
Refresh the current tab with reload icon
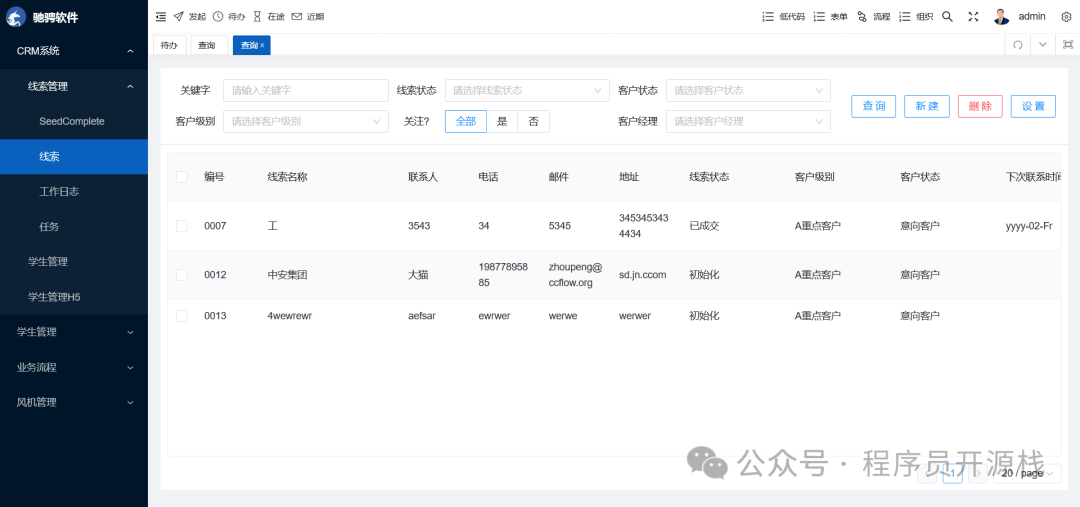(1017, 45)
